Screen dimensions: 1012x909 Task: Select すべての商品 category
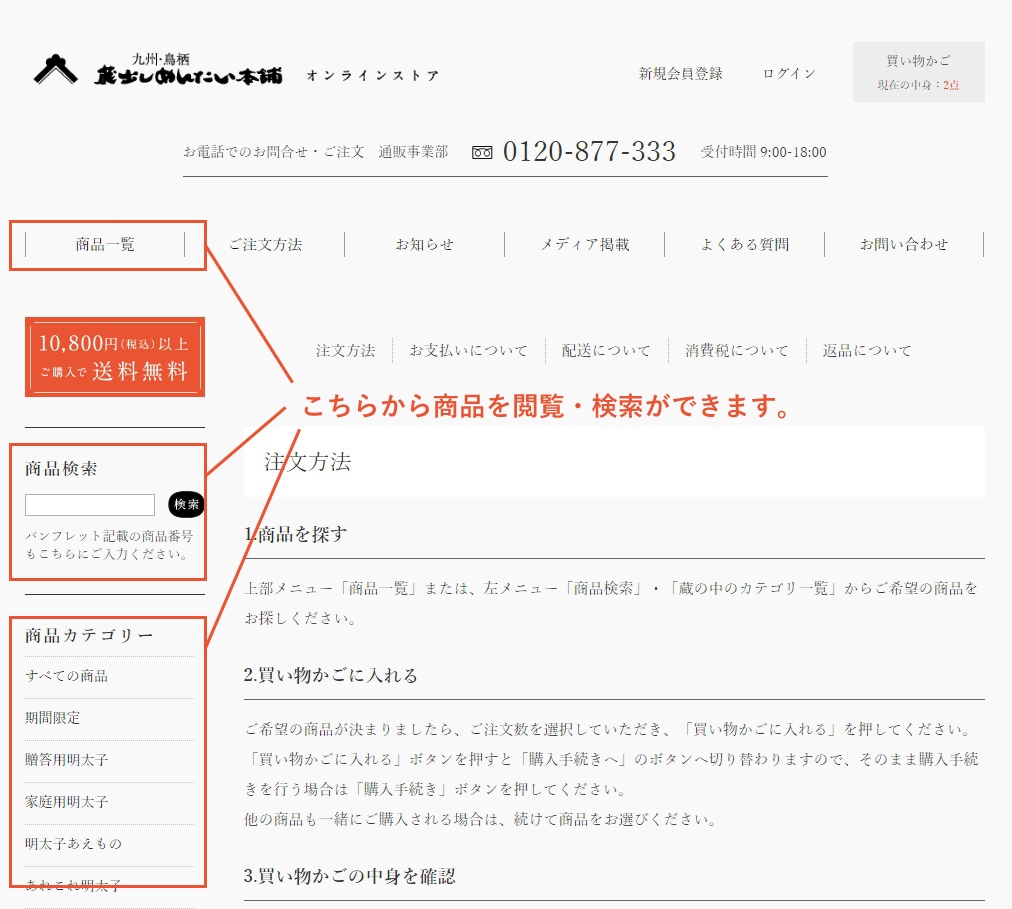tap(67, 677)
